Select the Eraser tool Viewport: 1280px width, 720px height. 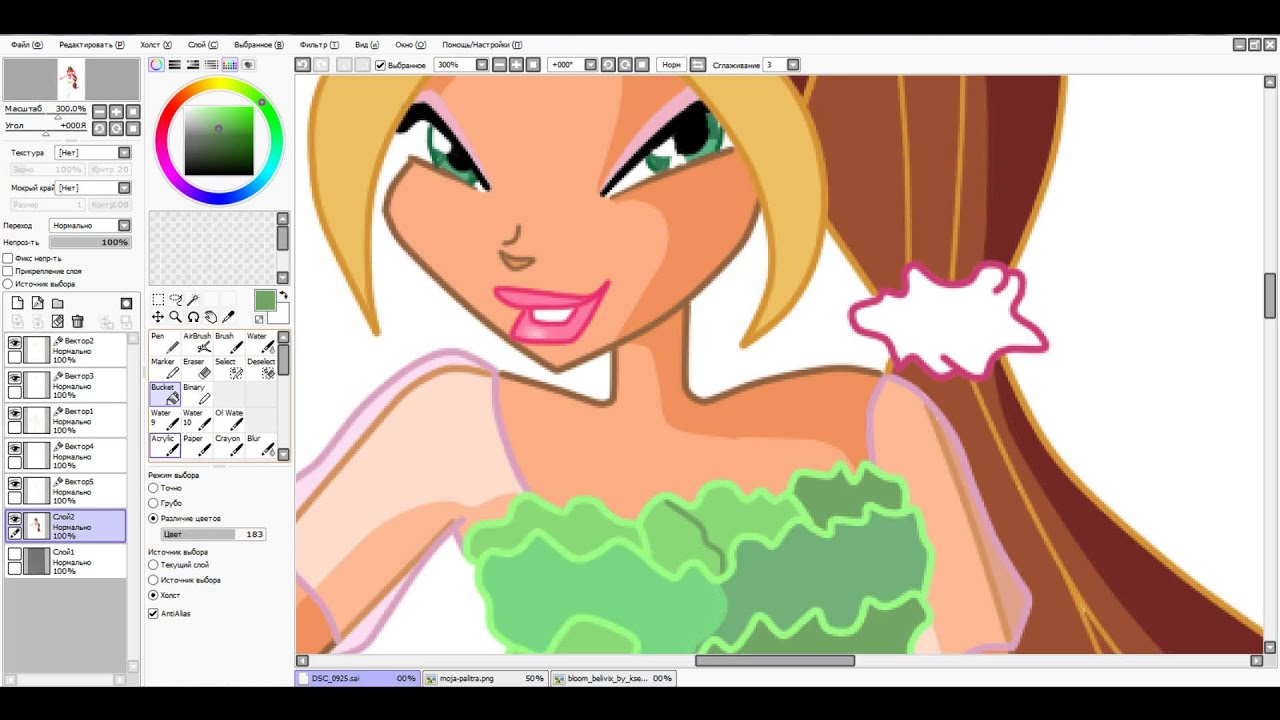197,368
